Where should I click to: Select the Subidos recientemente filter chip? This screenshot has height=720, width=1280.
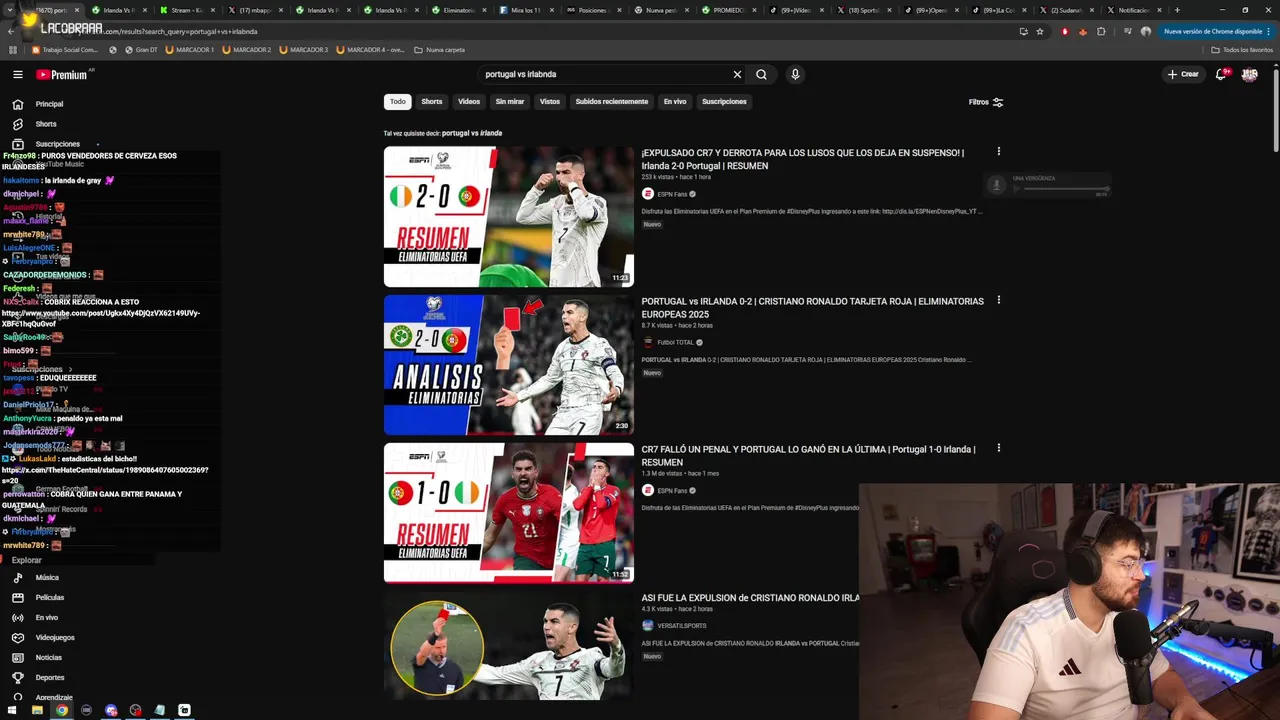point(612,101)
